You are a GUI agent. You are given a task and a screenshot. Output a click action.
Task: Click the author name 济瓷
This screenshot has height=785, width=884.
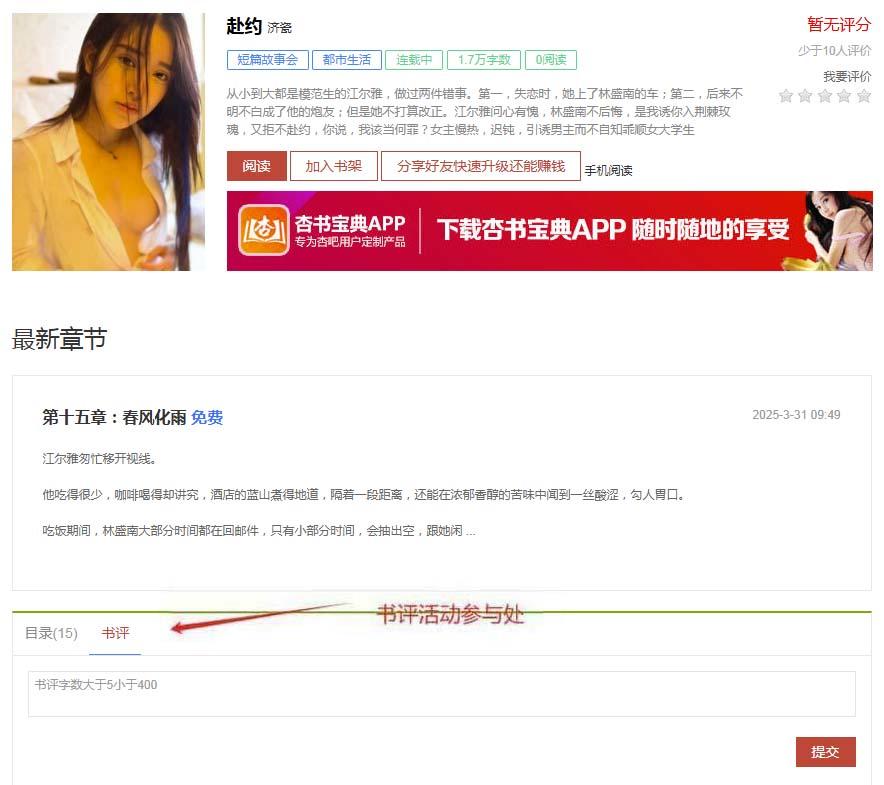click(x=279, y=28)
